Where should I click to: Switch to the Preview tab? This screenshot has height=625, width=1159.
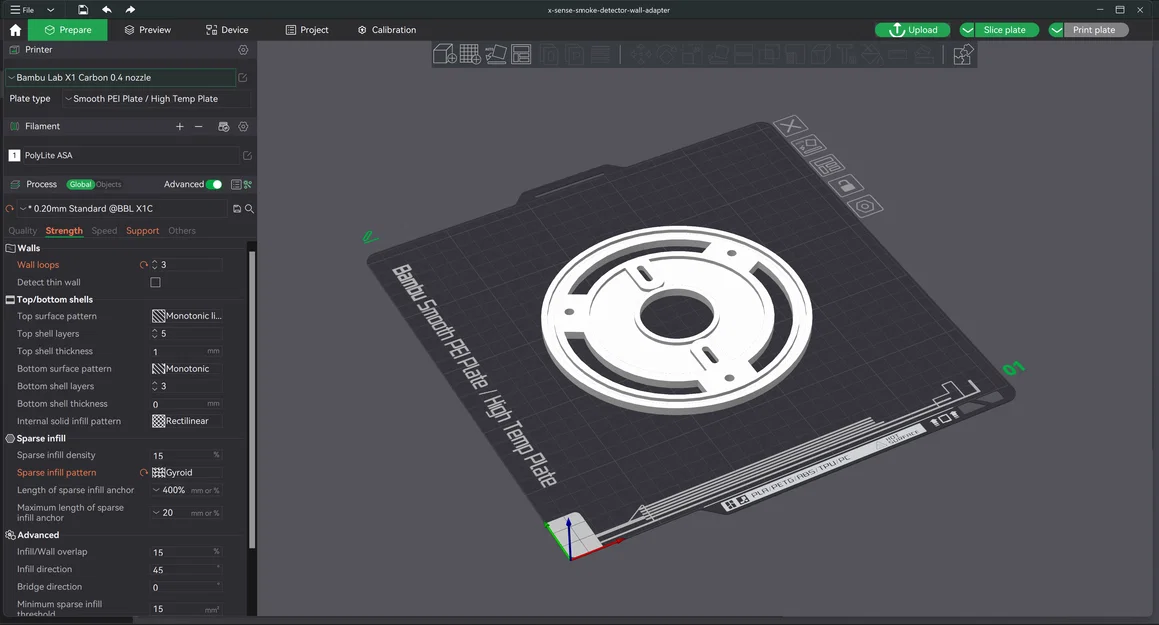148,30
